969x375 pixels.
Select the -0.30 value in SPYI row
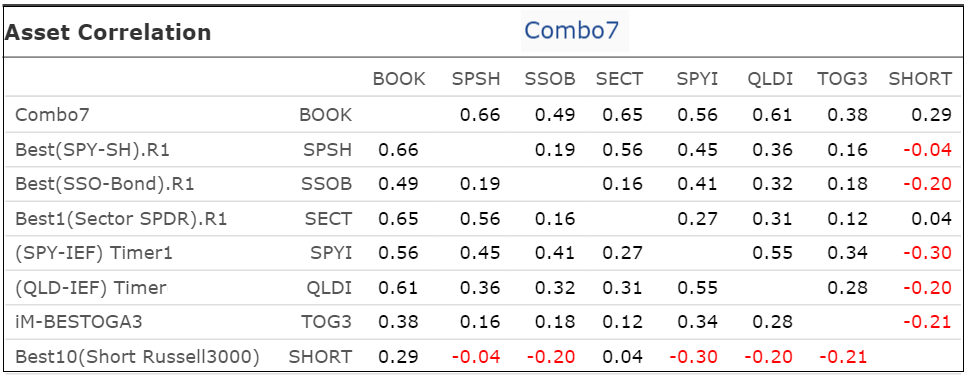point(927,253)
